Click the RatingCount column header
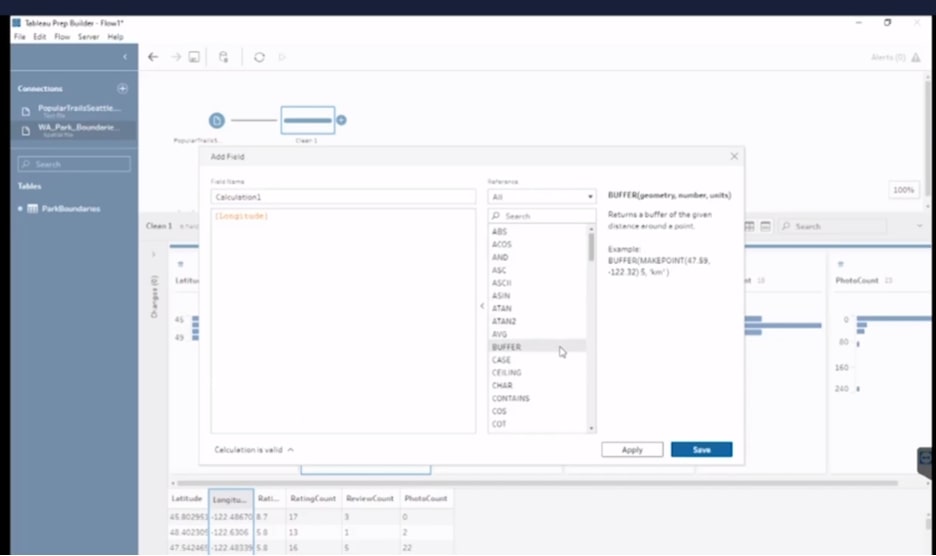936x556 pixels. point(313,498)
